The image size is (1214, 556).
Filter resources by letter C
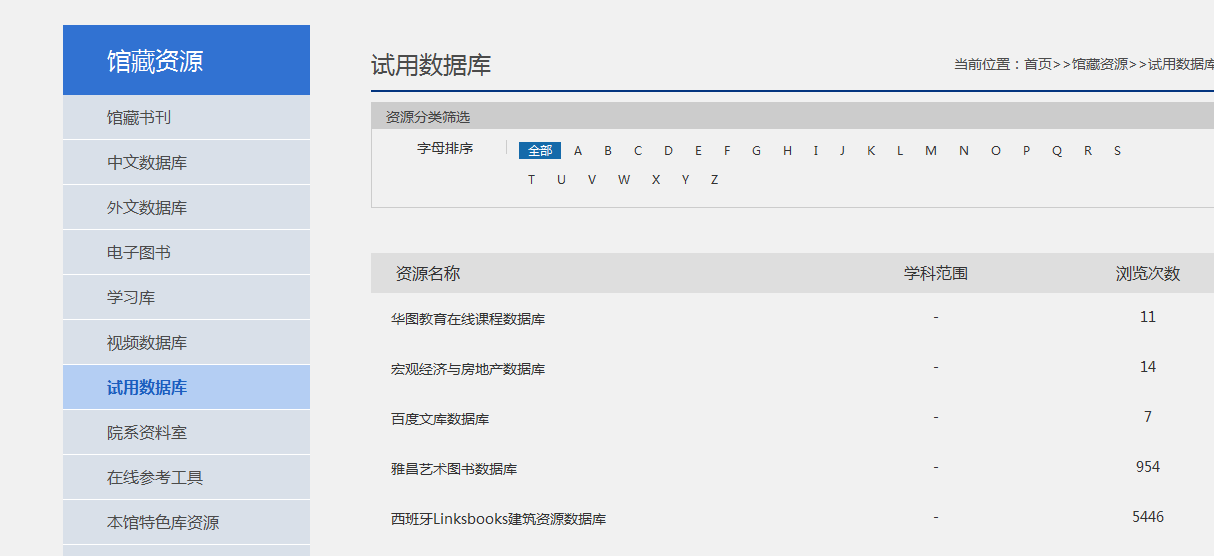[638, 151]
